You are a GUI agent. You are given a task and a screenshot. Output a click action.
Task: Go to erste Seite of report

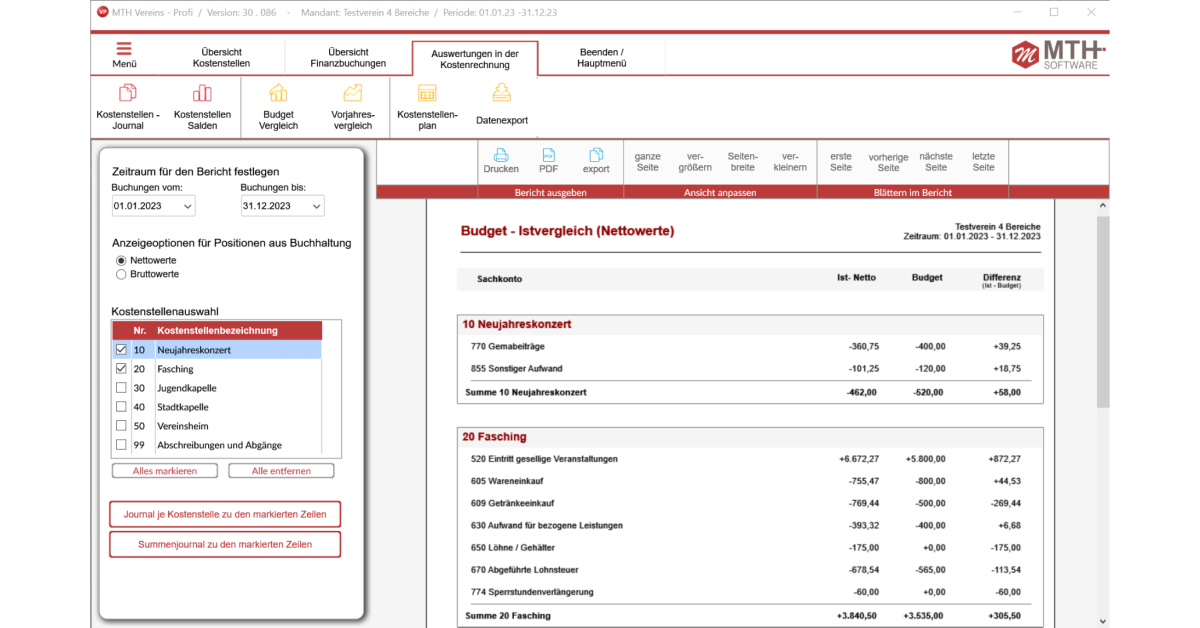point(841,162)
